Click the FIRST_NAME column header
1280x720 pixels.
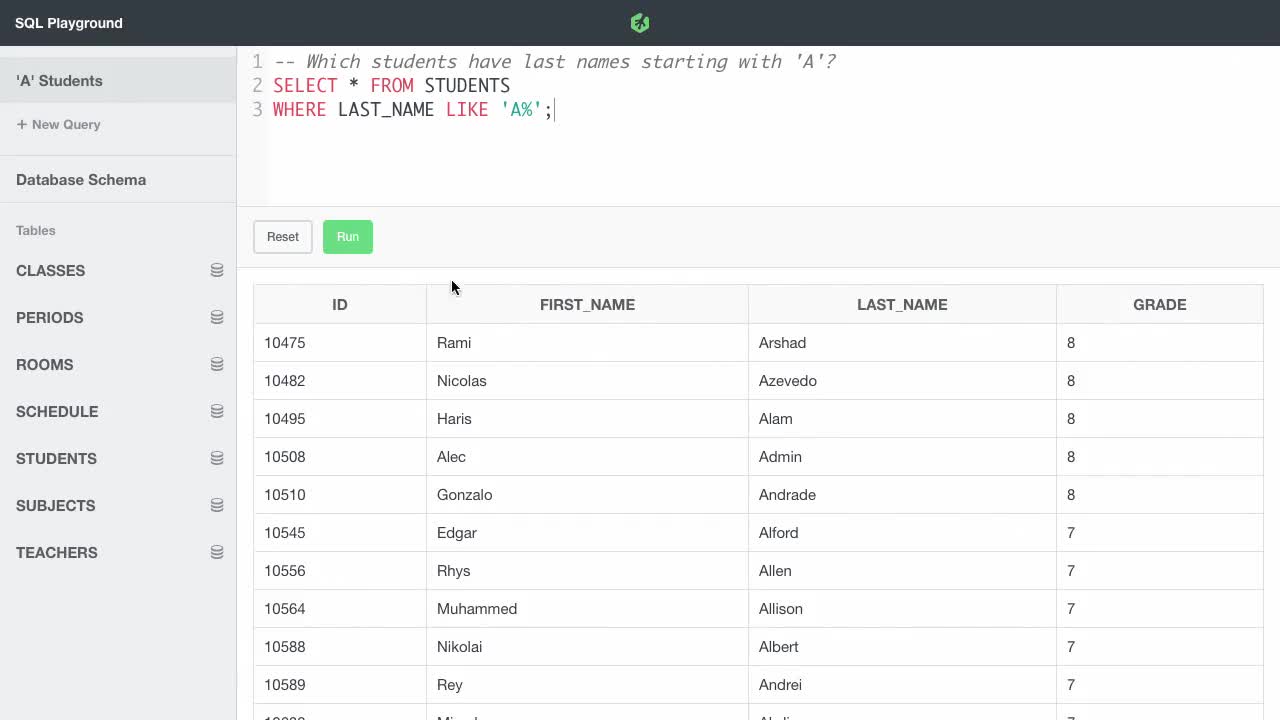point(587,304)
